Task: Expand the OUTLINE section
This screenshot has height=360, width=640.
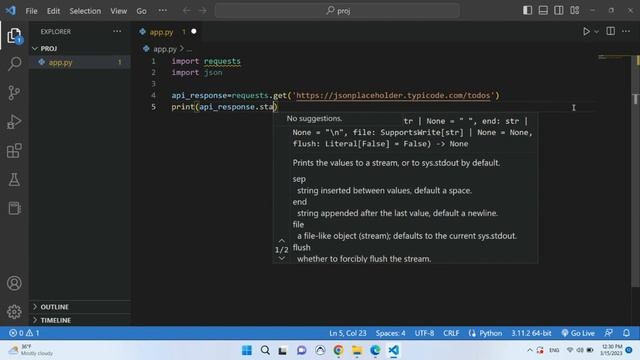Action: (80, 307)
